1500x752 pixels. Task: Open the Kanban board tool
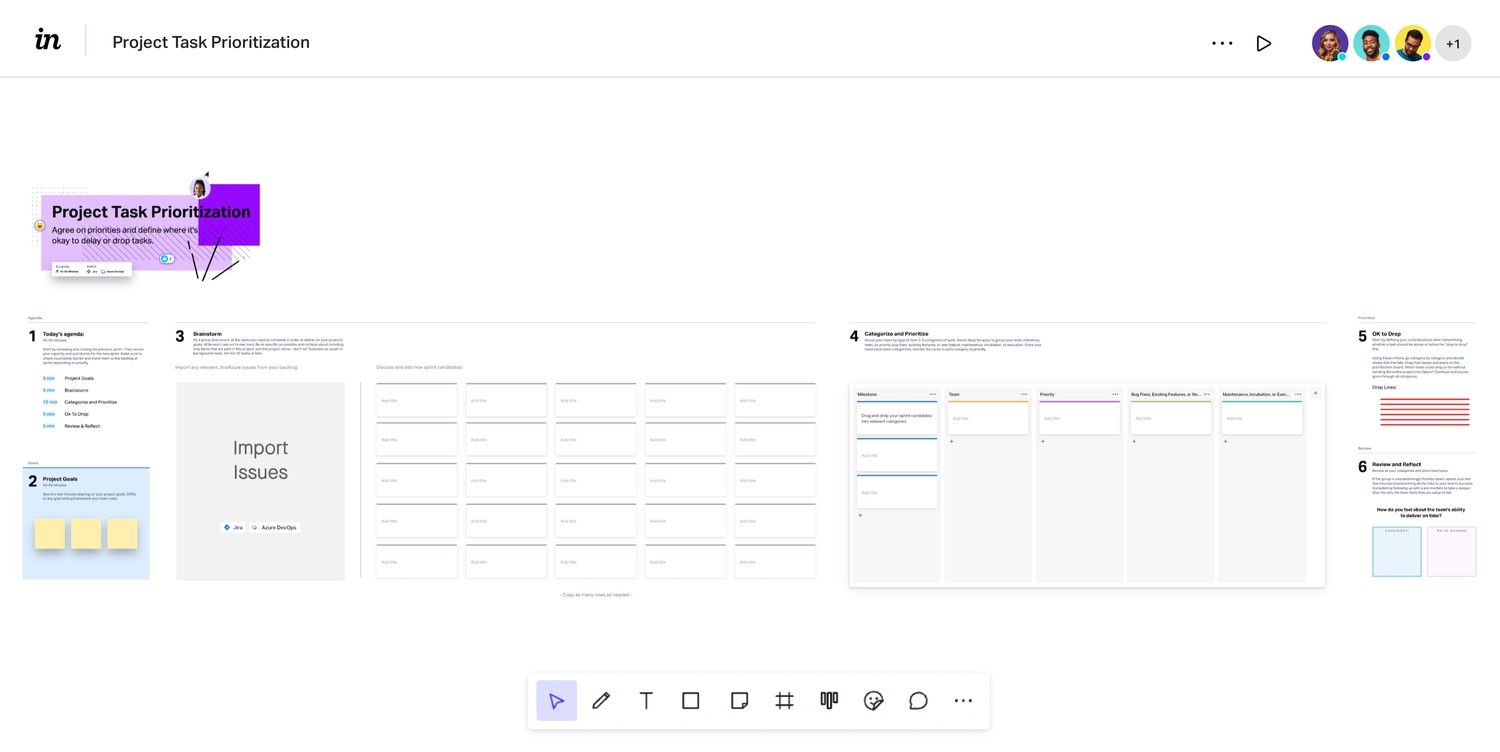[829, 701]
